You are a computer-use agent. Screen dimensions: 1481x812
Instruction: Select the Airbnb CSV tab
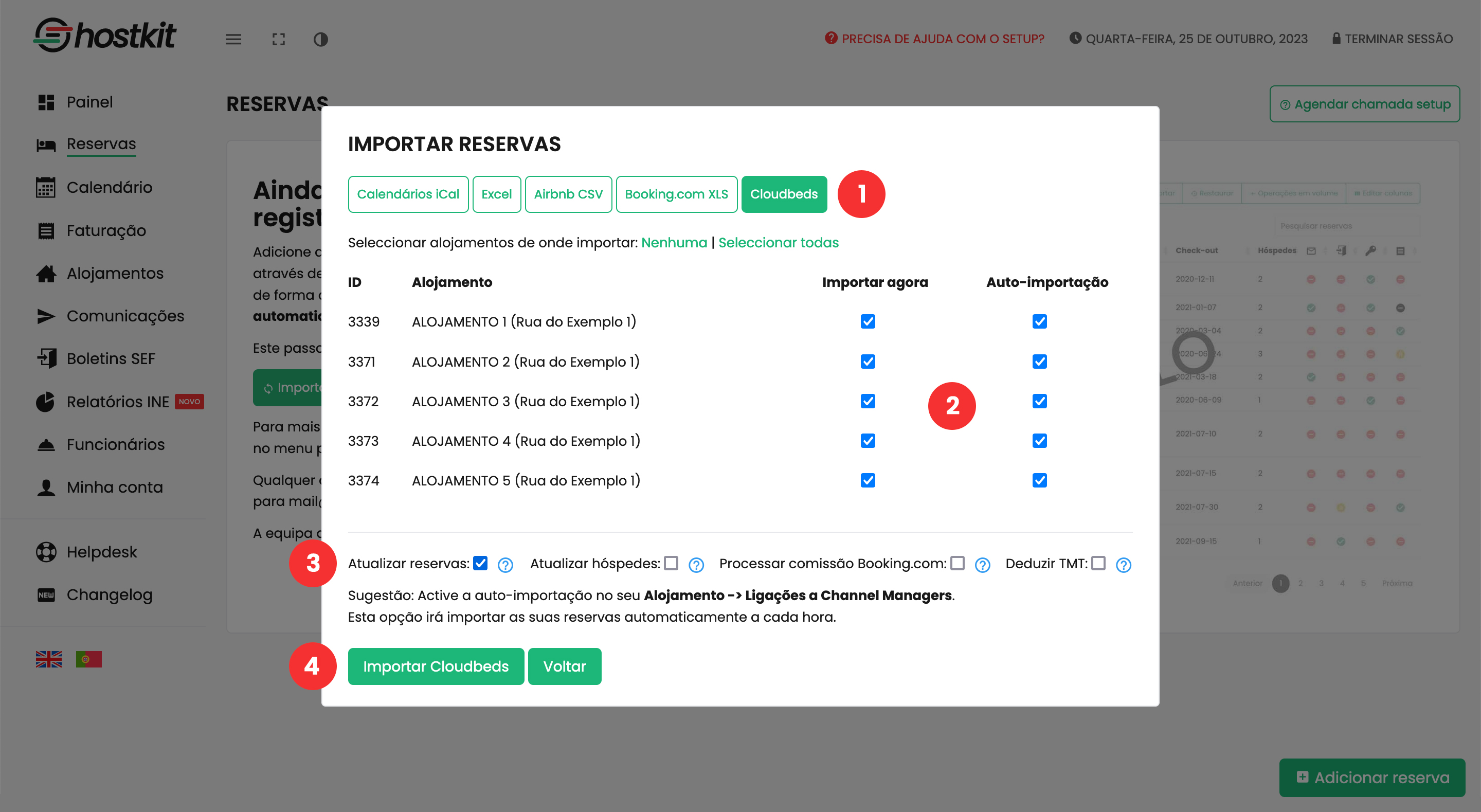[x=569, y=194]
